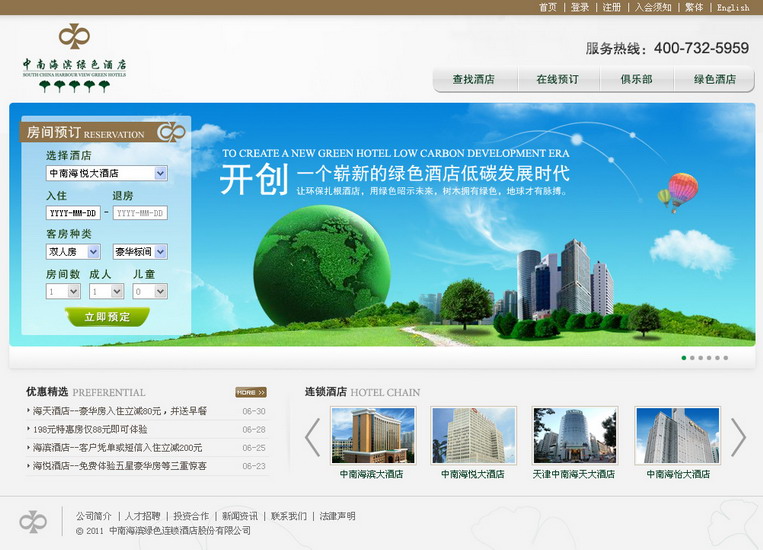Click the 中南海滨大酒店 caption link
This screenshot has width=763, height=550.
(371, 474)
